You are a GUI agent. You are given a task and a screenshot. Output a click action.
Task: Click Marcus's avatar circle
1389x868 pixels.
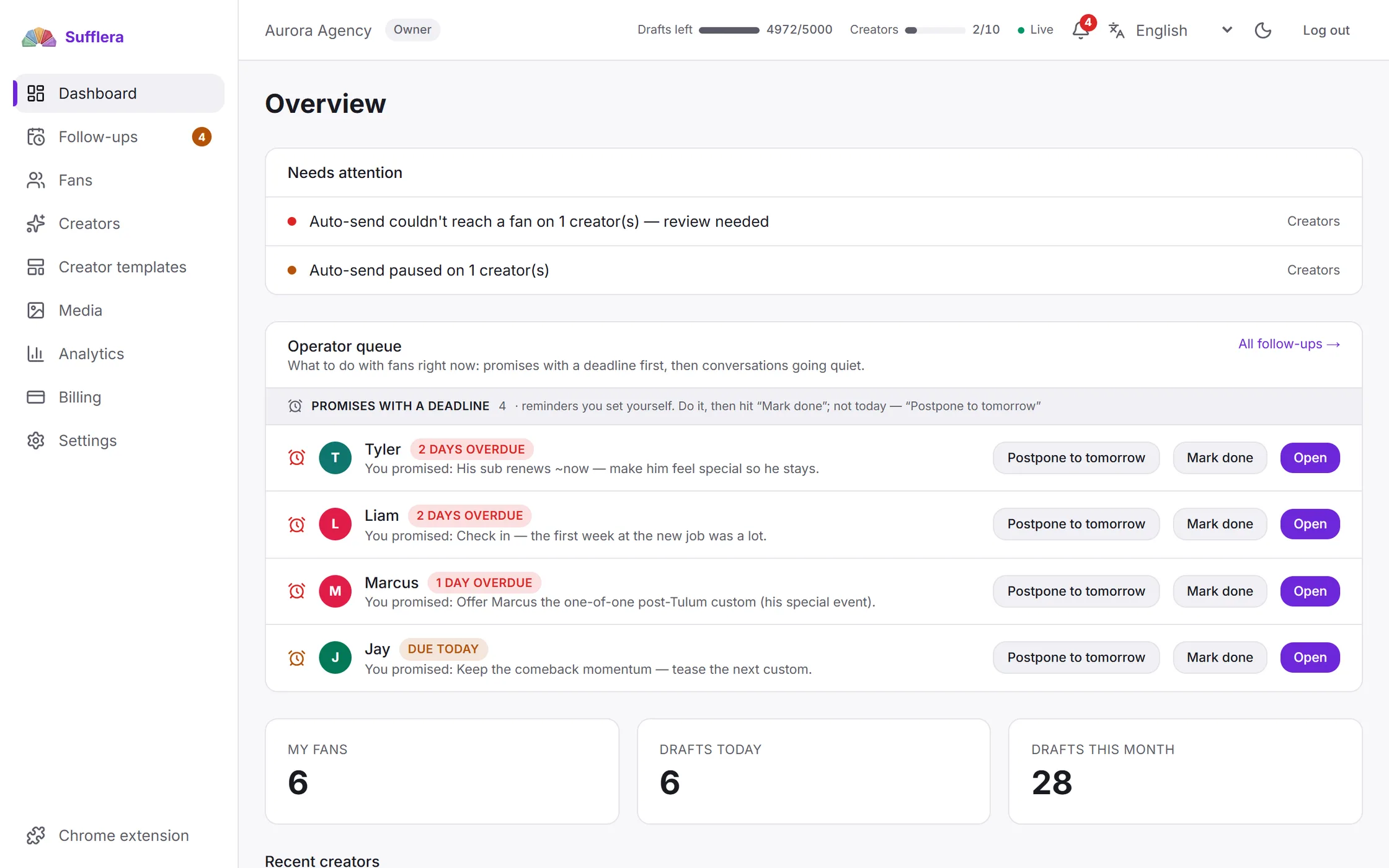335,591
